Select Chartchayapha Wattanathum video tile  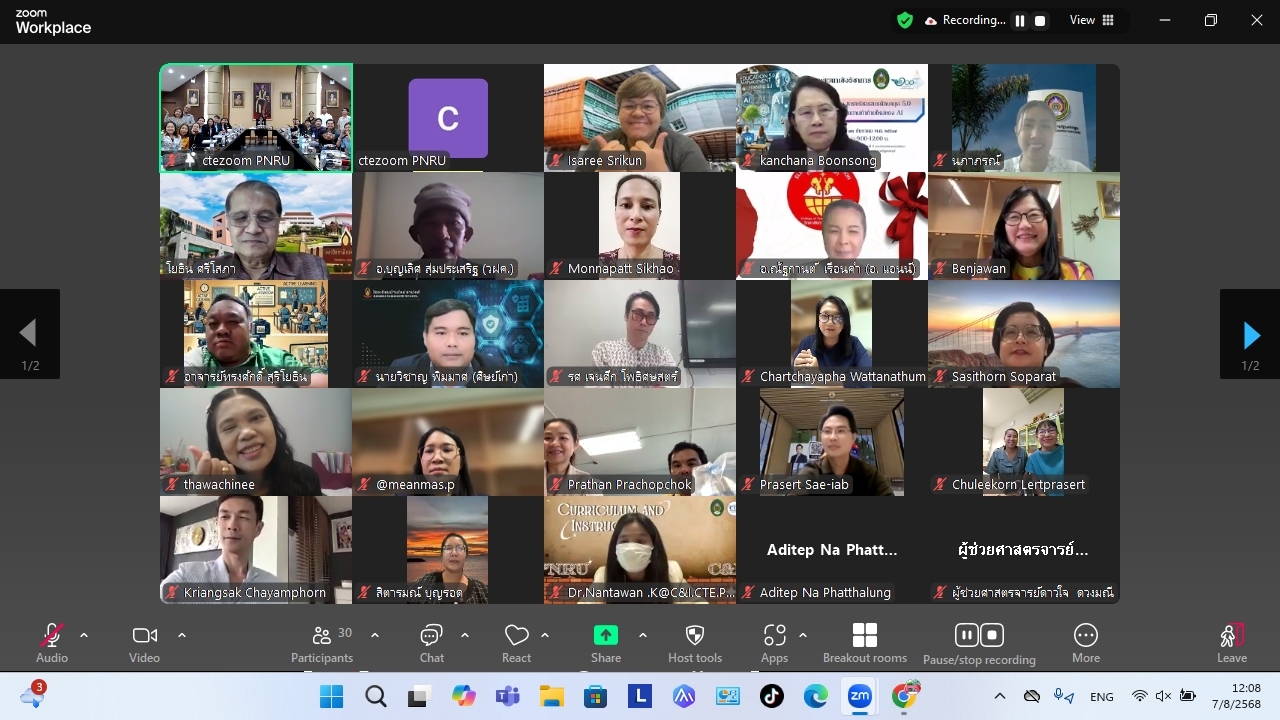coord(832,334)
